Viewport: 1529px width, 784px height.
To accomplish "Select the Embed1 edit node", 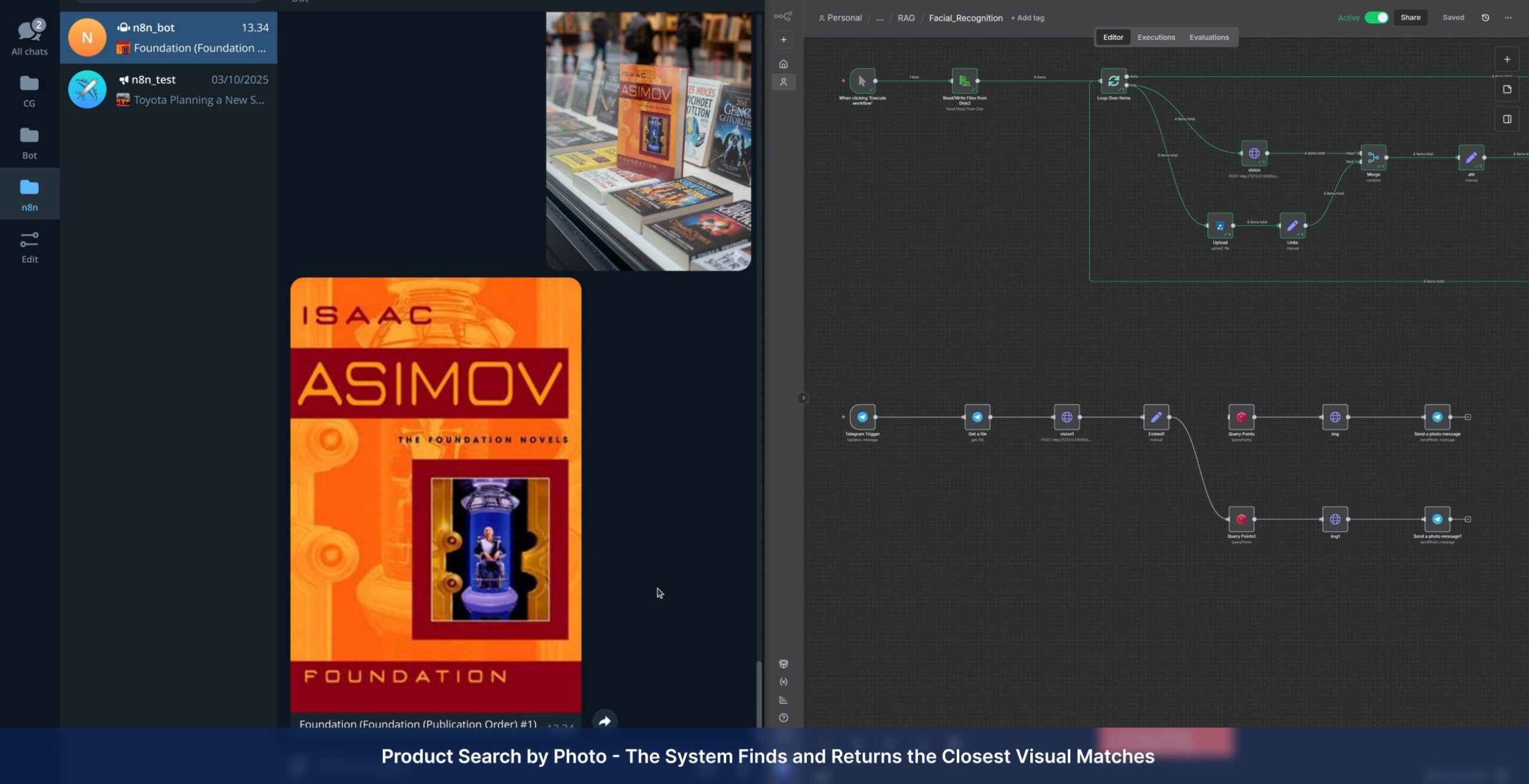I will [1156, 417].
